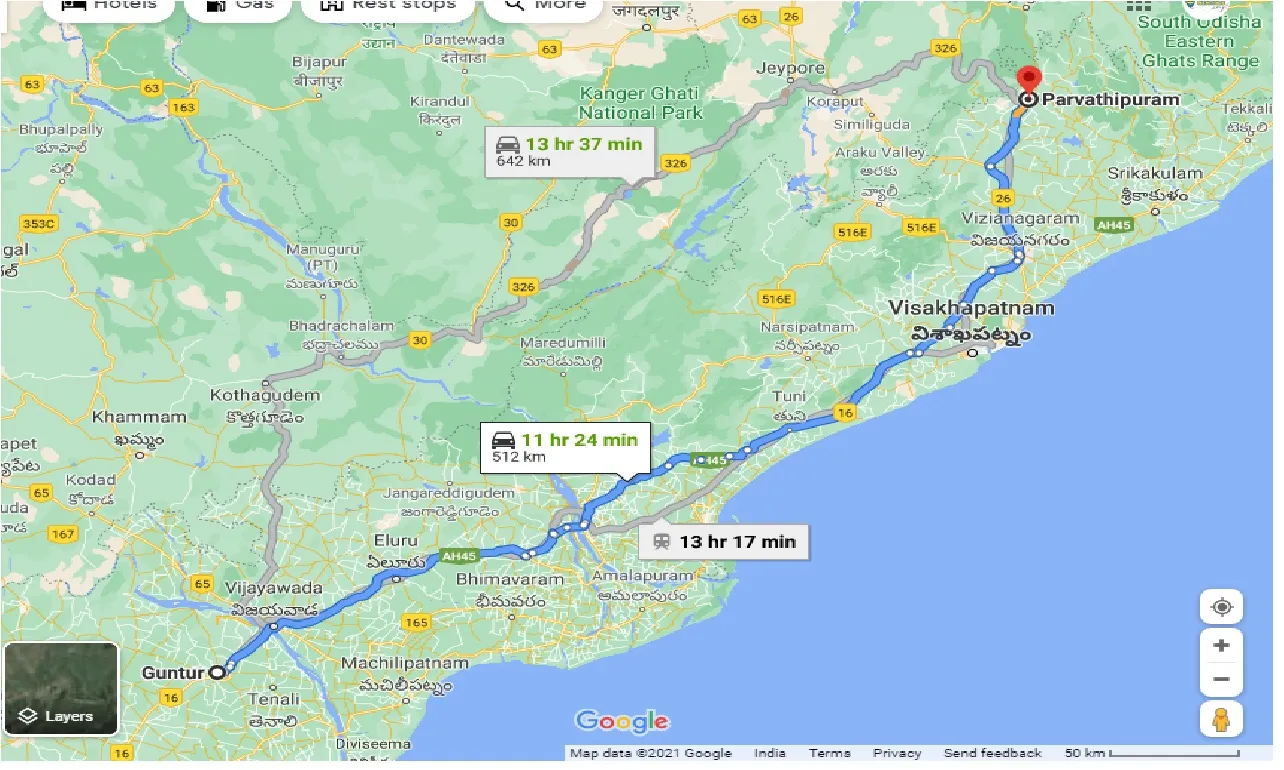Click the India region link
Viewport: 1284px width, 770px height.
pyautogui.click(x=769, y=753)
